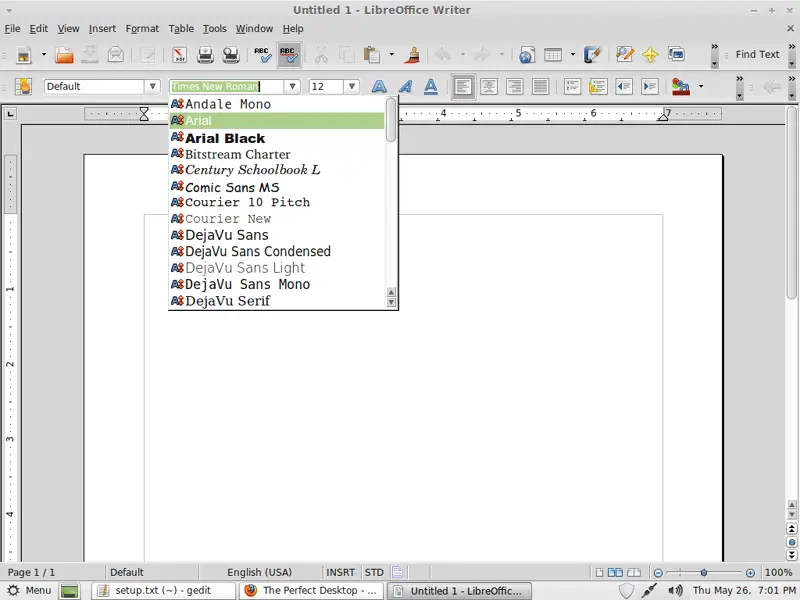Viewport: 800px width, 600px height.
Task: Open the New document dropdown arrow
Action: click(x=44, y=54)
